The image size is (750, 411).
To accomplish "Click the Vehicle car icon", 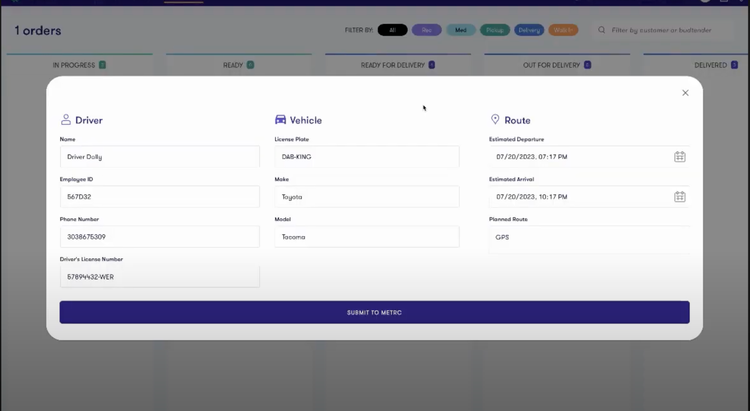I will [x=281, y=120].
